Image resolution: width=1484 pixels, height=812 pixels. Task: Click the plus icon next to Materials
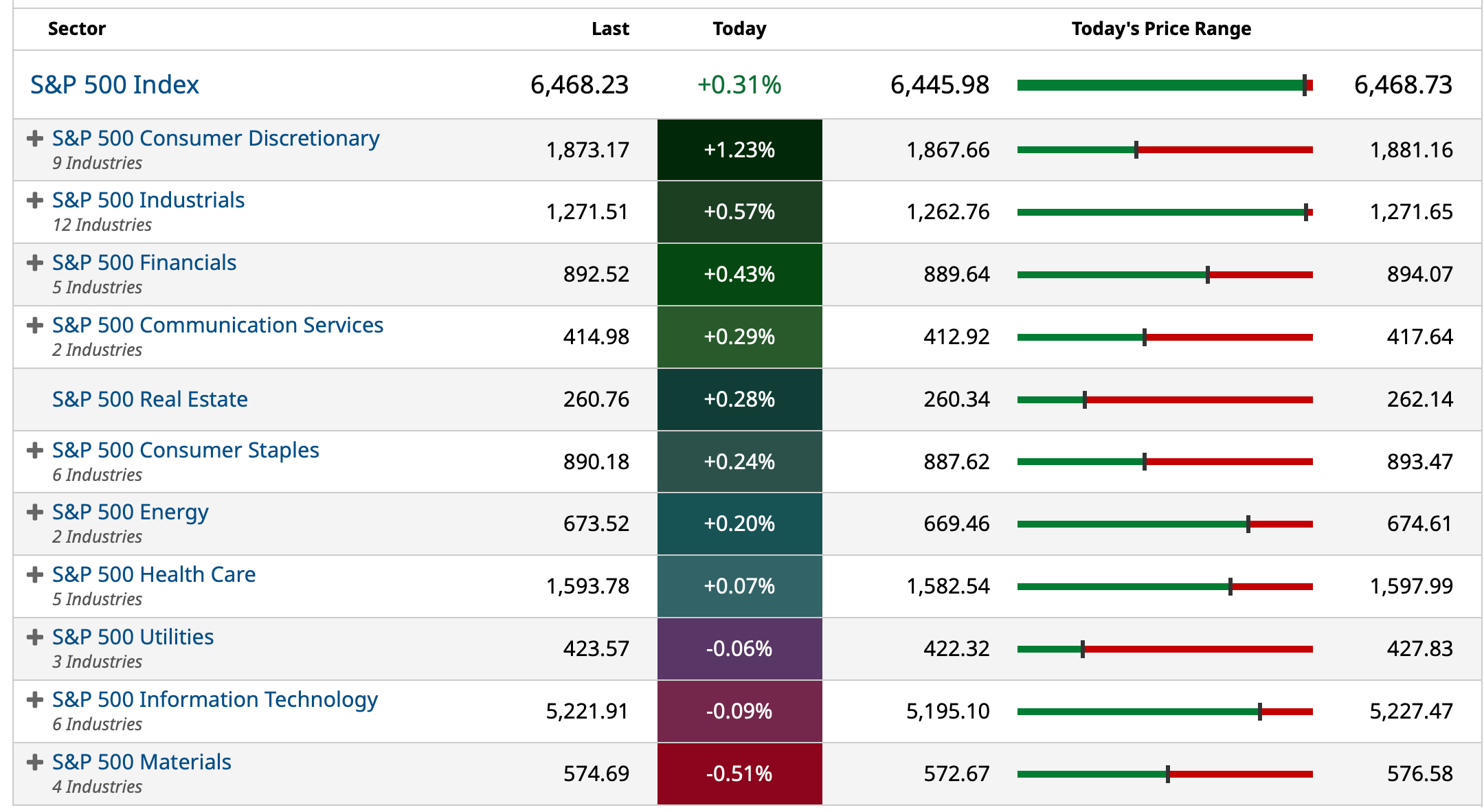(x=35, y=763)
